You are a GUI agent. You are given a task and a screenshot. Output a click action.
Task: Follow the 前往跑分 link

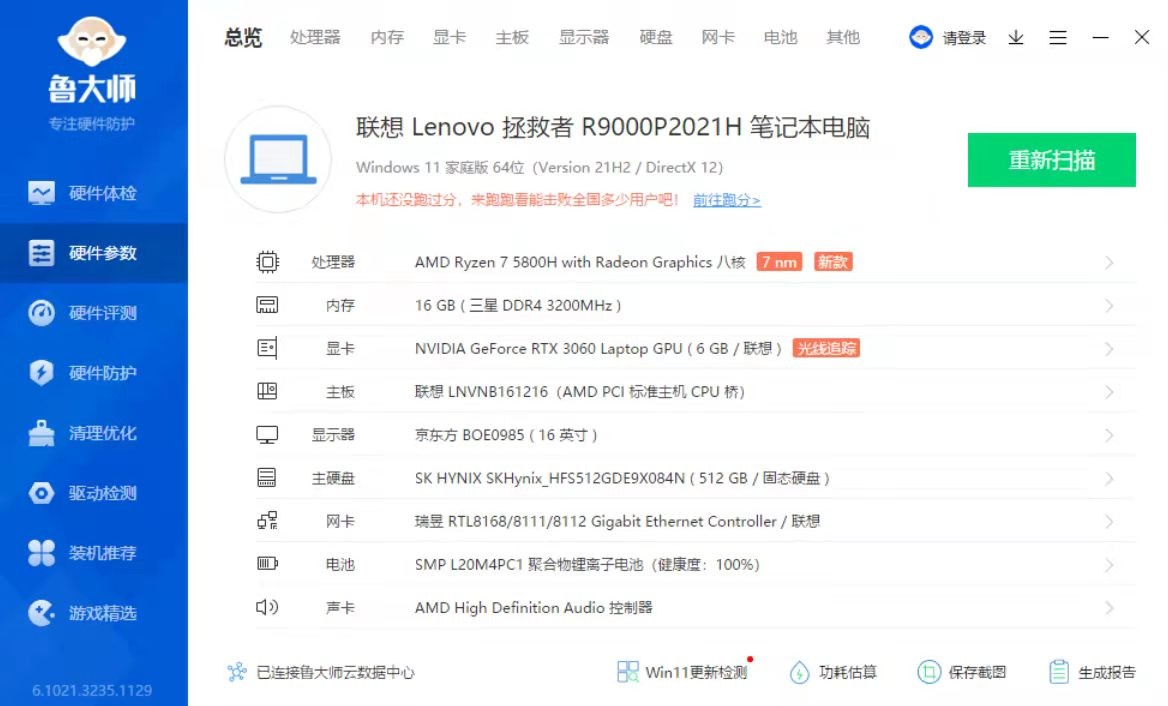click(x=726, y=200)
